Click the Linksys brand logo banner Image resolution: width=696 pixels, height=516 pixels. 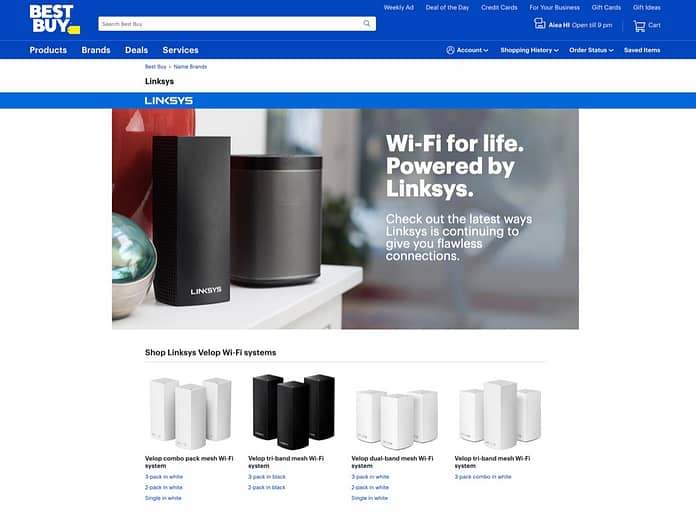[x=169, y=101]
